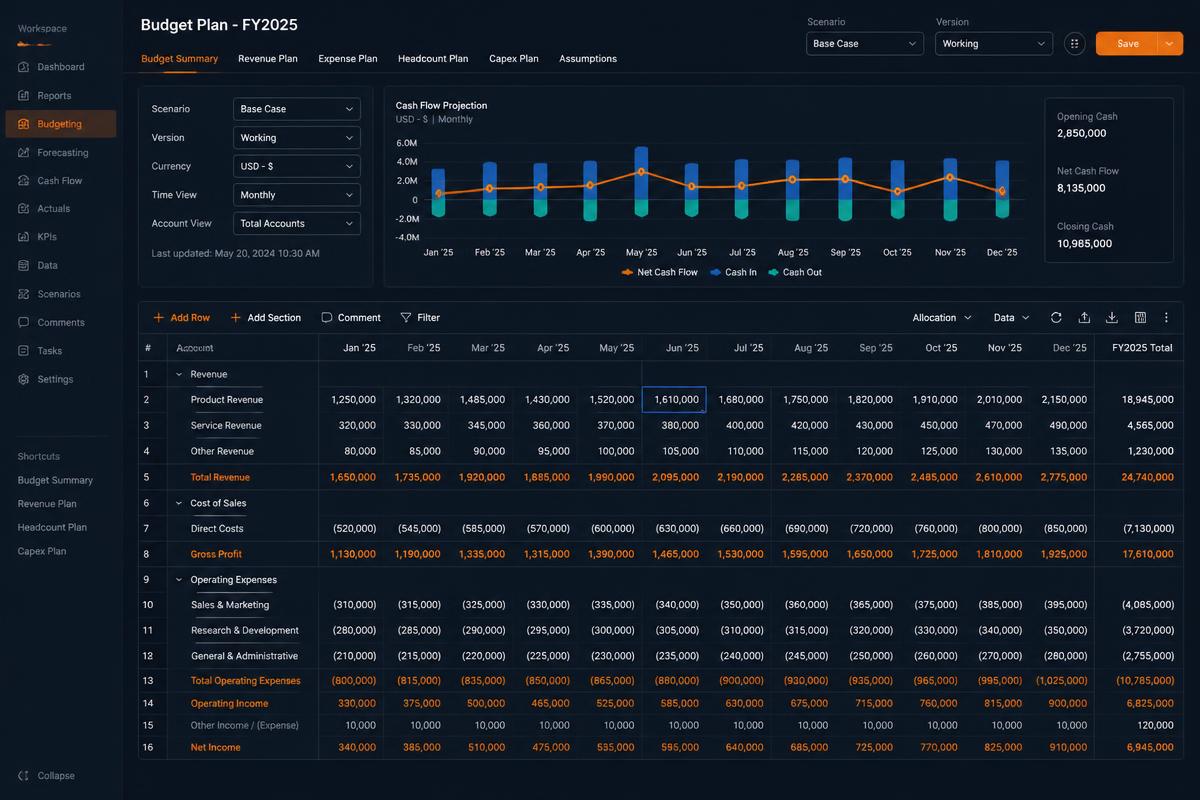Click the download icon in table toolbar

(1112, 318)
